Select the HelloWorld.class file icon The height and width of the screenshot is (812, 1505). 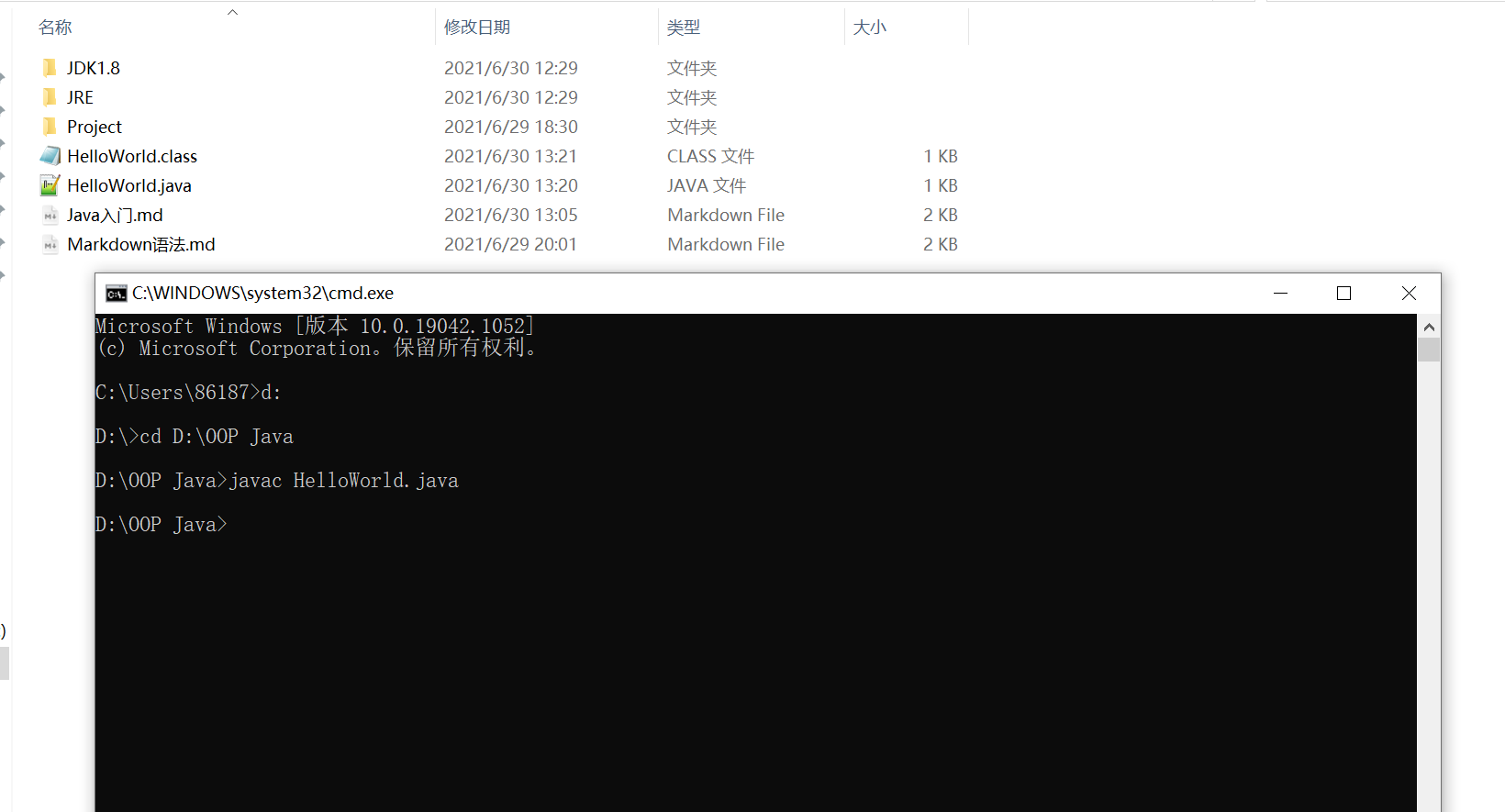point(50,156)
